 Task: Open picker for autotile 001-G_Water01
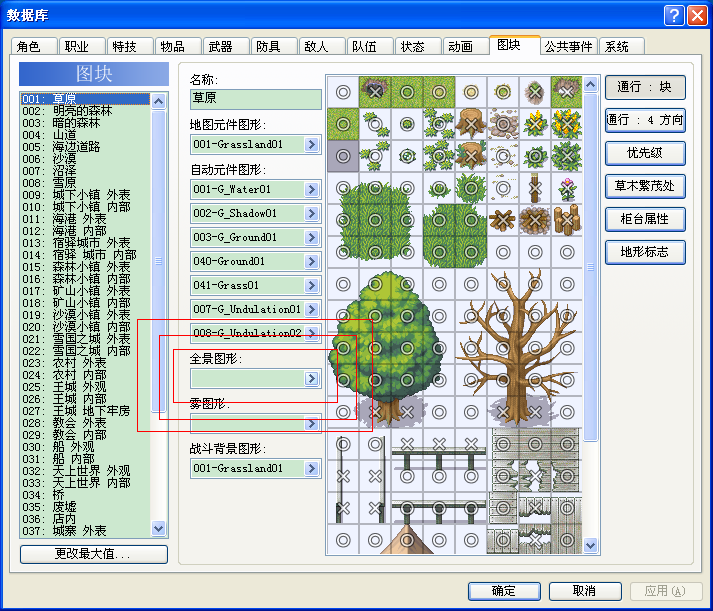point(312,190)
